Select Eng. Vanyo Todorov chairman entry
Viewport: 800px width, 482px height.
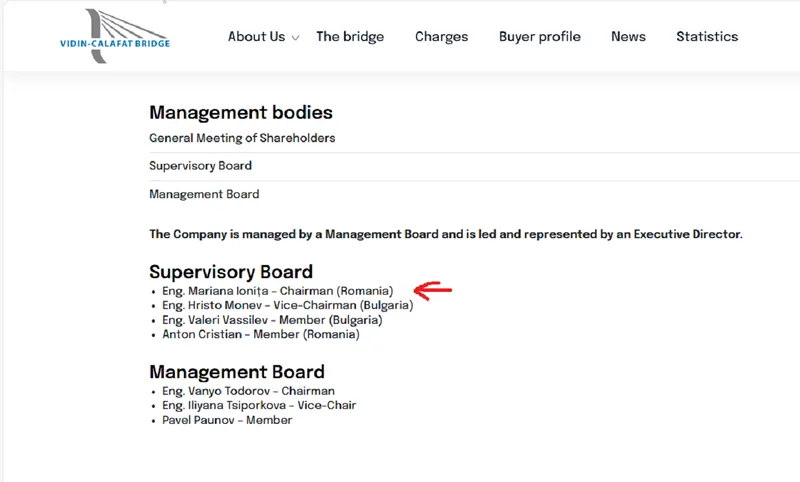click(248, 391)
